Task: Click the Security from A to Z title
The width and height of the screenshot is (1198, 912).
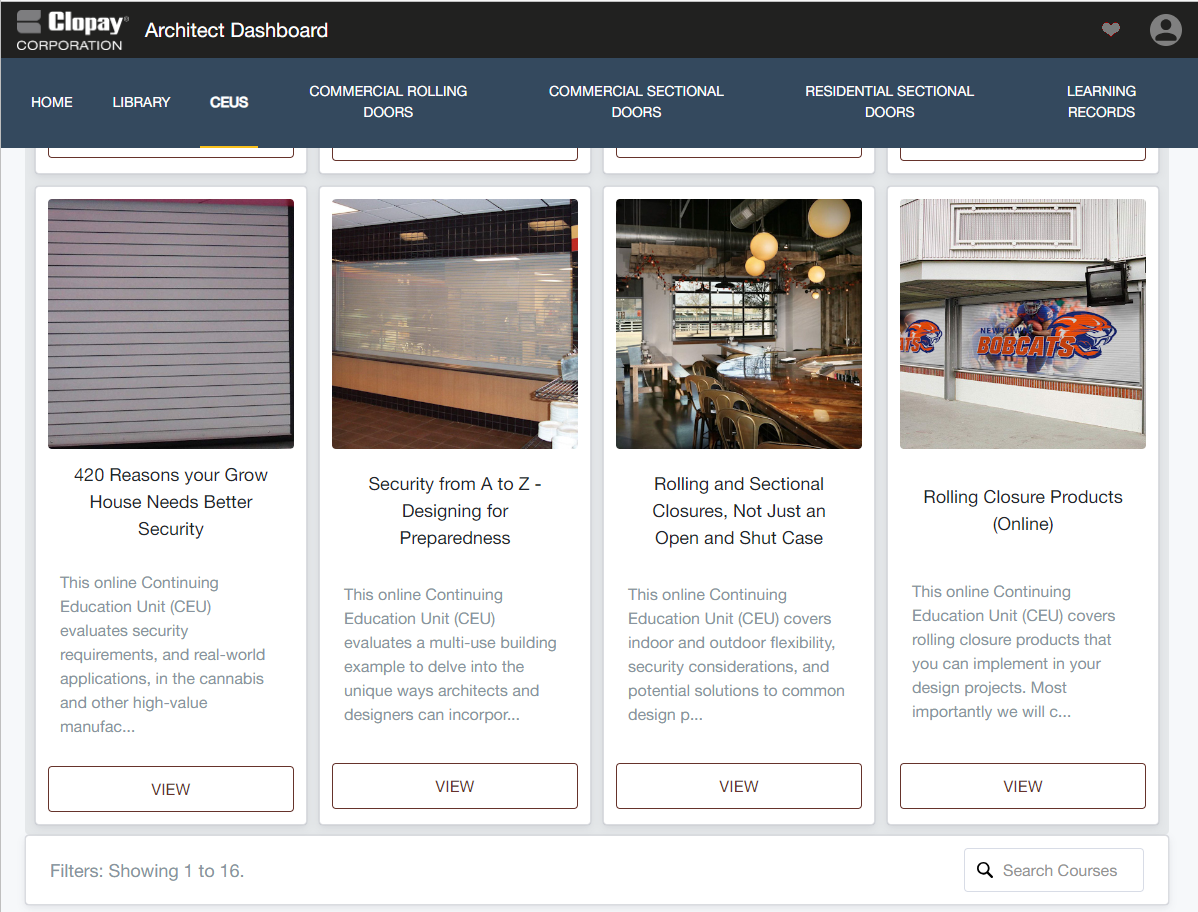Action: pos(455,511)
